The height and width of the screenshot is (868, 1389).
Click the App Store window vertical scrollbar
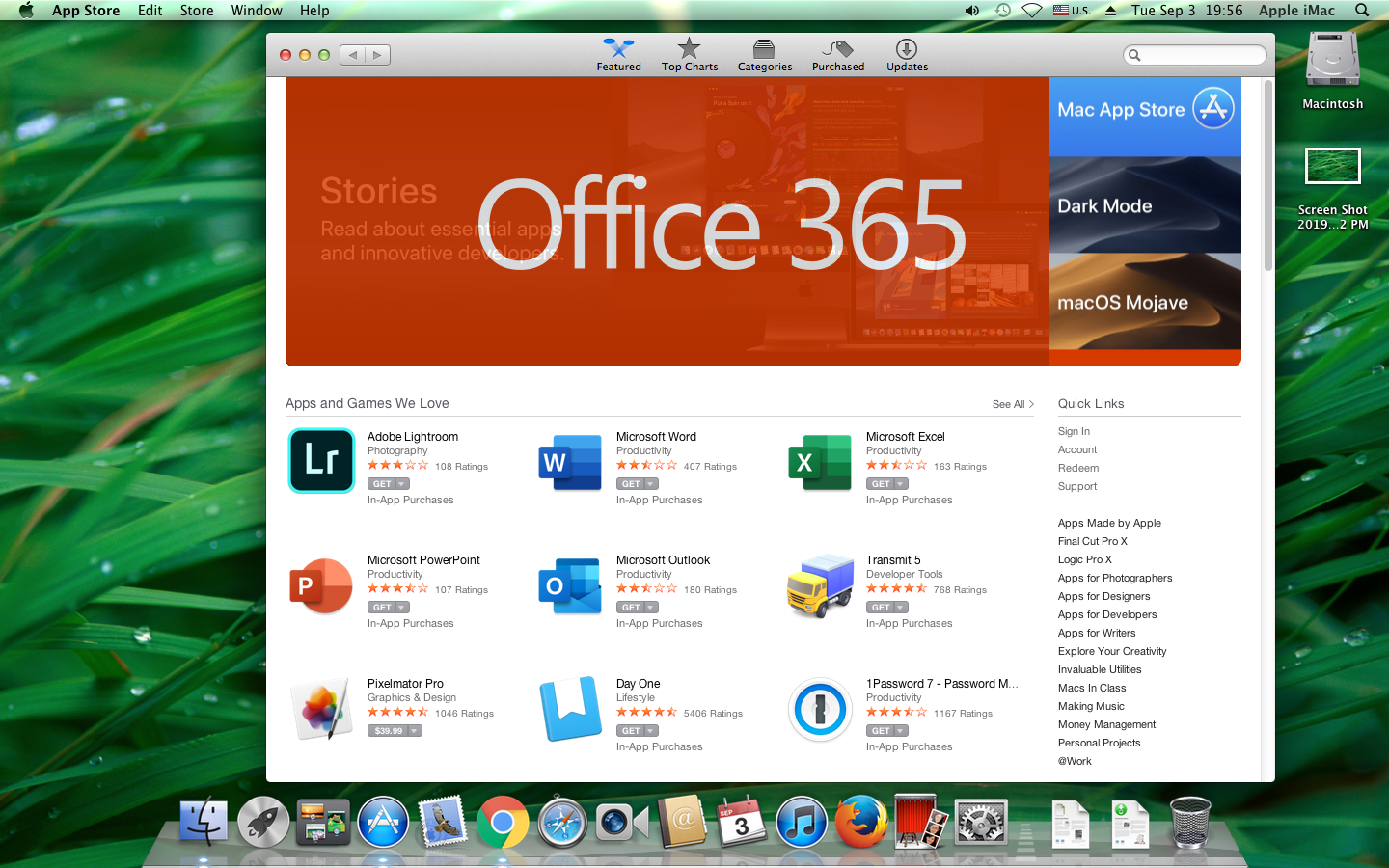(x=1268, y=176)
